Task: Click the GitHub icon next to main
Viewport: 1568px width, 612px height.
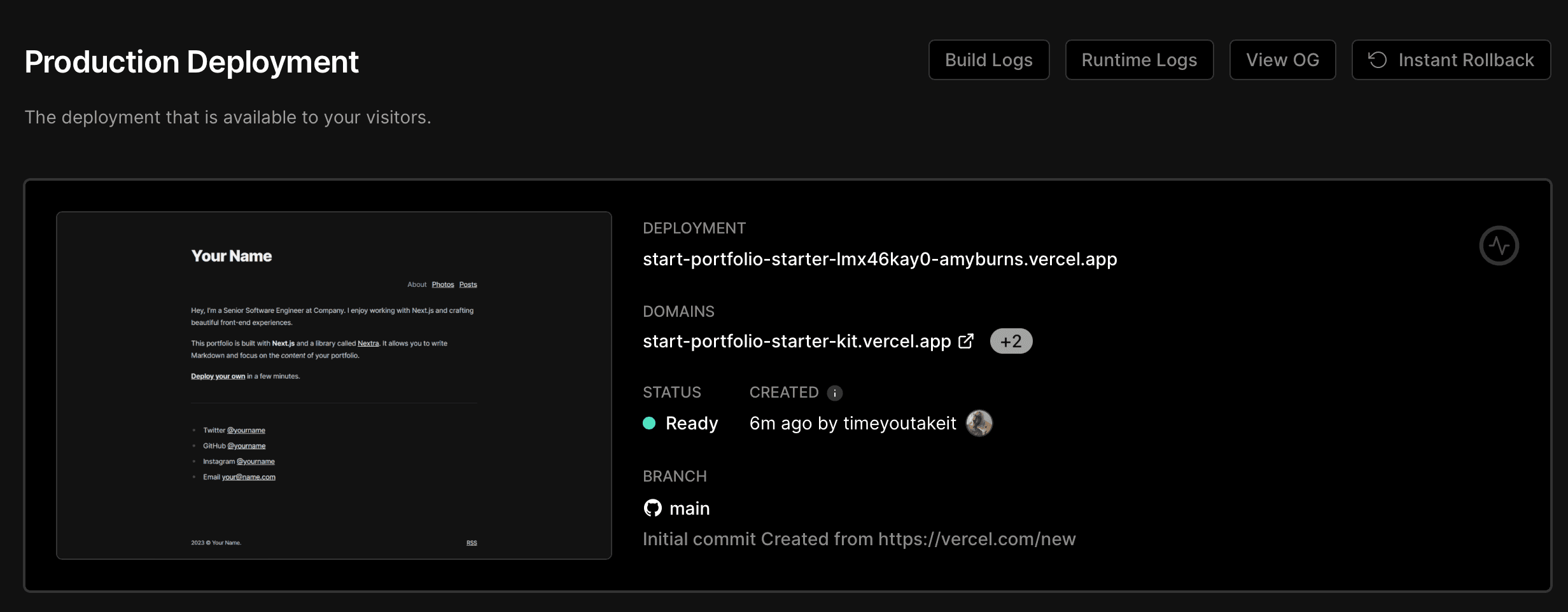Action: coord(652,508)
